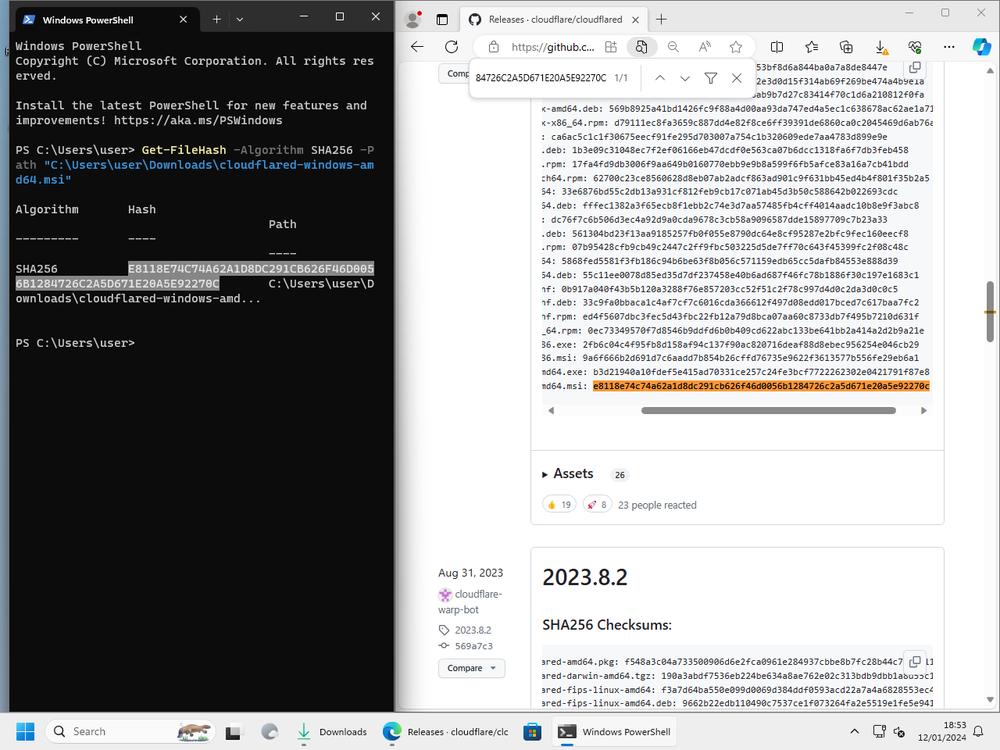Close the Releases cloudflare/cloudflared tab
This screenshot has width=1000, height=750.
635,20
